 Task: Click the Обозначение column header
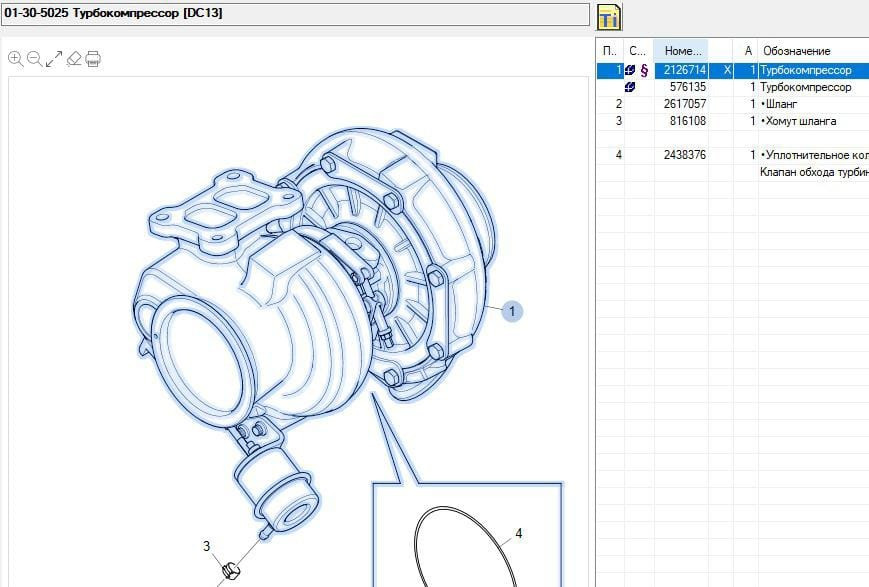click(x=796, y=51)
